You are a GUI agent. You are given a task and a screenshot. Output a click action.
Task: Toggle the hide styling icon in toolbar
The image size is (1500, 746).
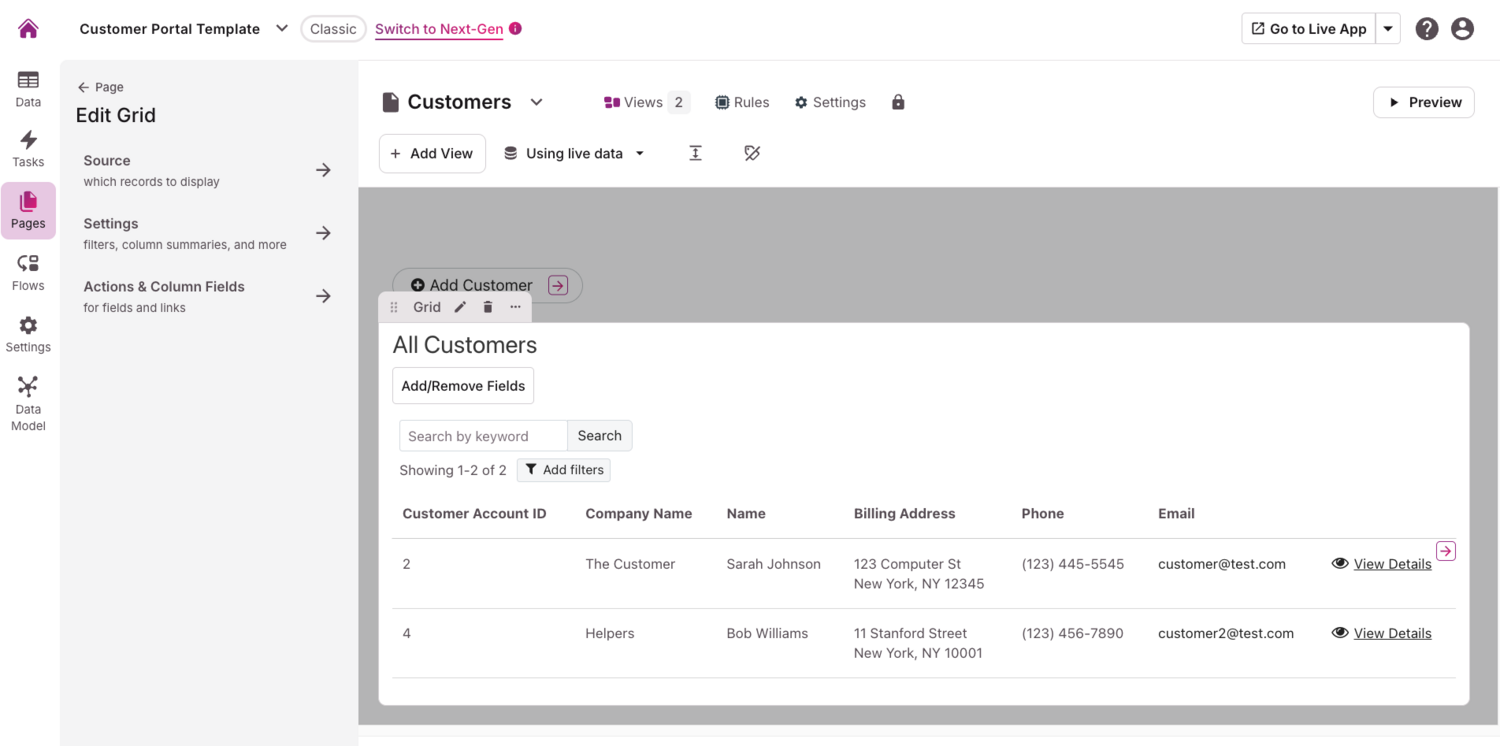(x=752, y=153)
